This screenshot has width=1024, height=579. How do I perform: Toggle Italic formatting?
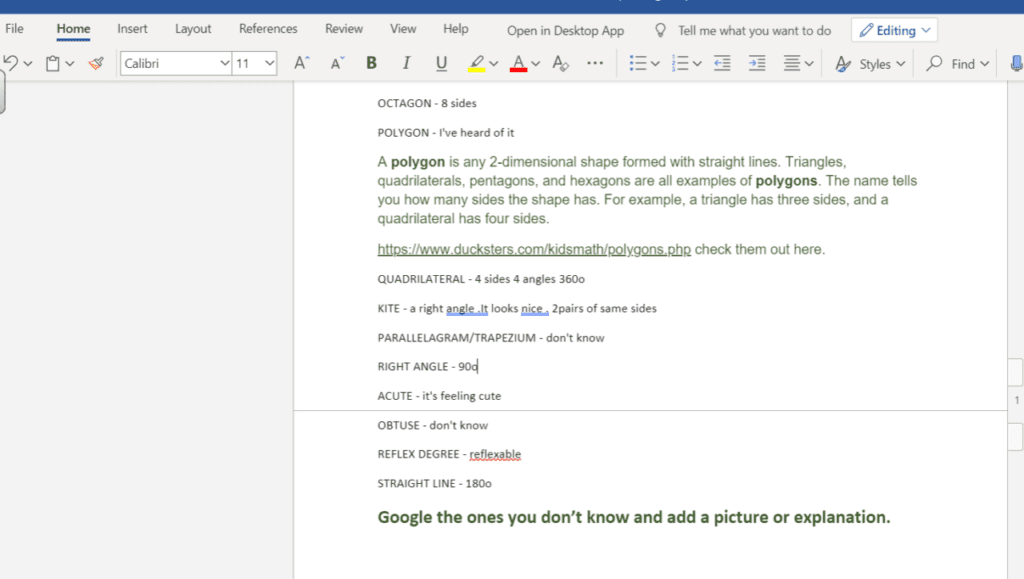point(406,63)
